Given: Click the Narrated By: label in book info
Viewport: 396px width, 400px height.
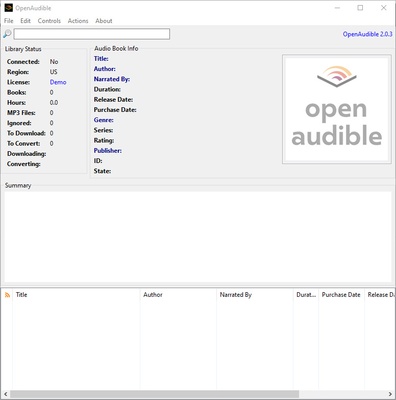Looking at the screenshot, I should click(x=112, y=79).
